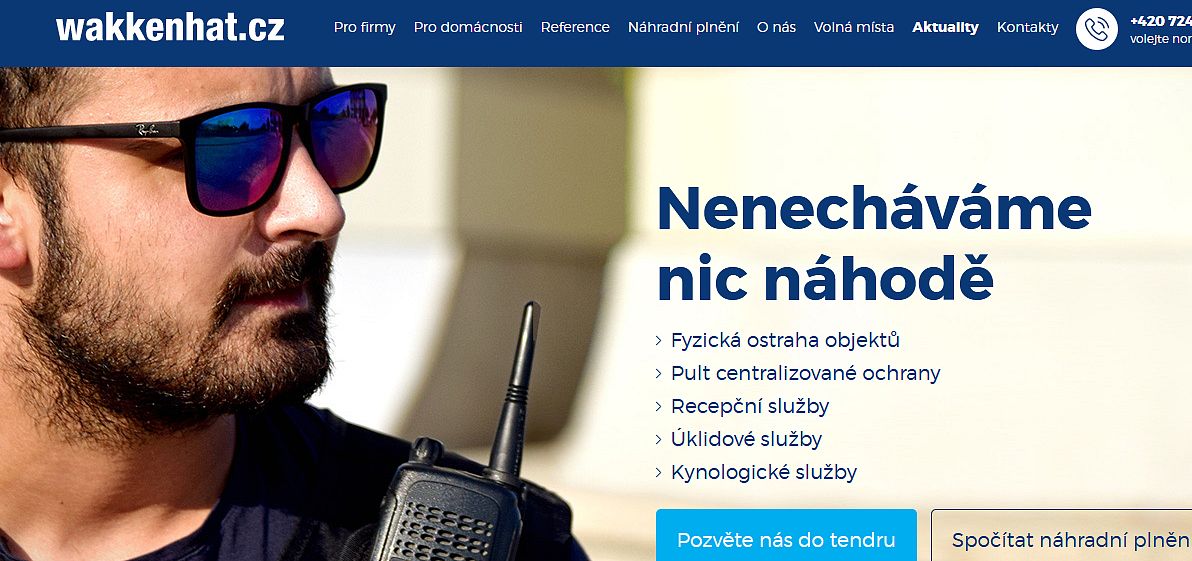Open Náhradní plnění in navigation
Viewport: 1192px width, 561px height.
pyautogui.click(x=683, y=27)
